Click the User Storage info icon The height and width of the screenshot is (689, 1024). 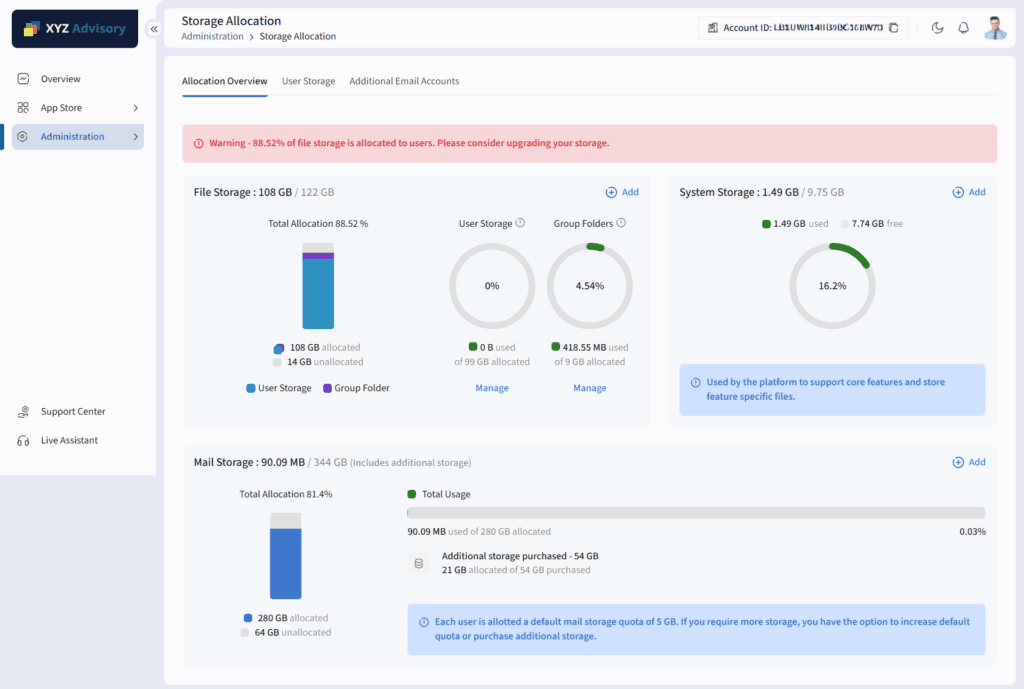[520, 224]
